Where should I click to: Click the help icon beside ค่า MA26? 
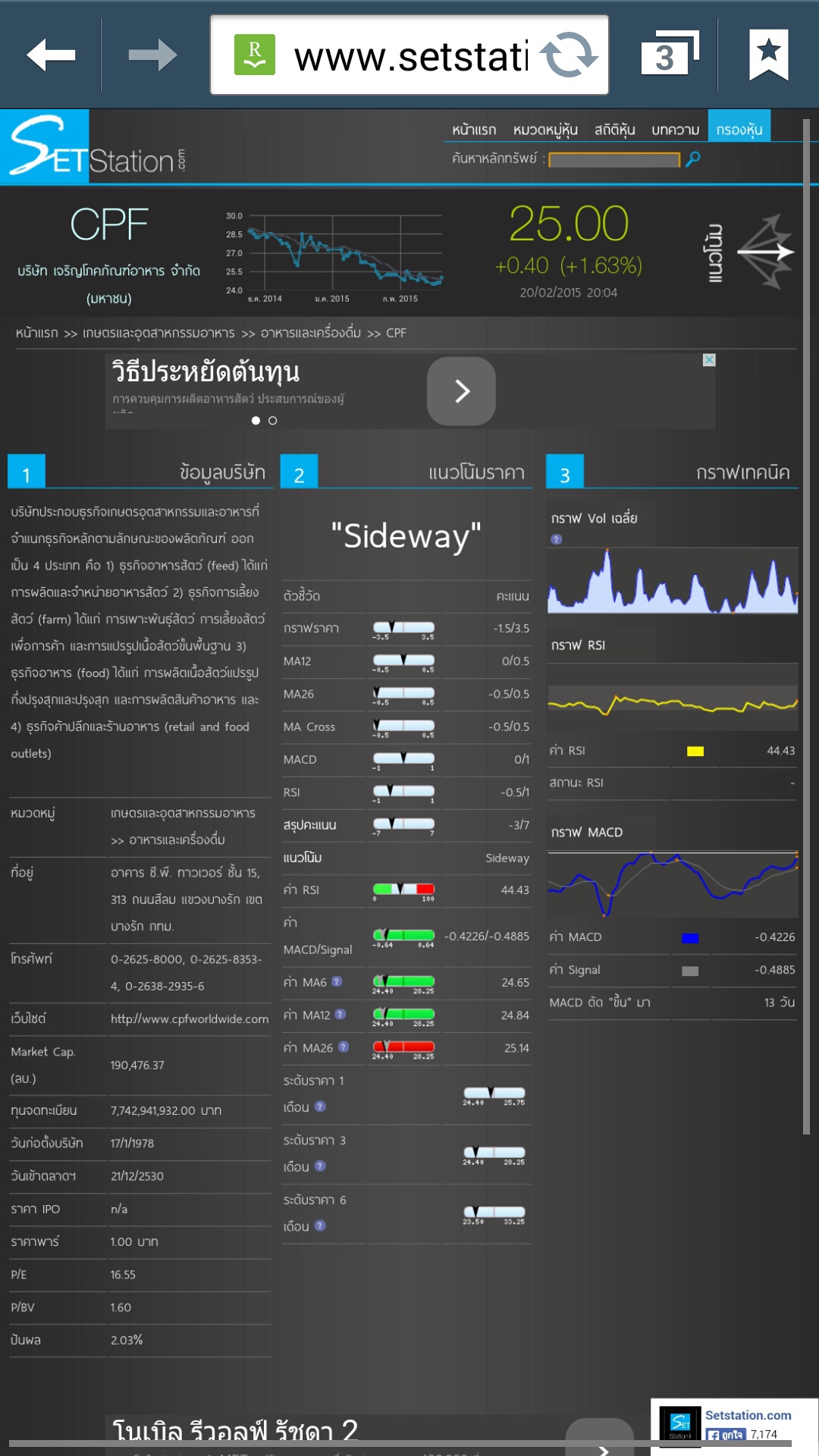click(344, 1047)
